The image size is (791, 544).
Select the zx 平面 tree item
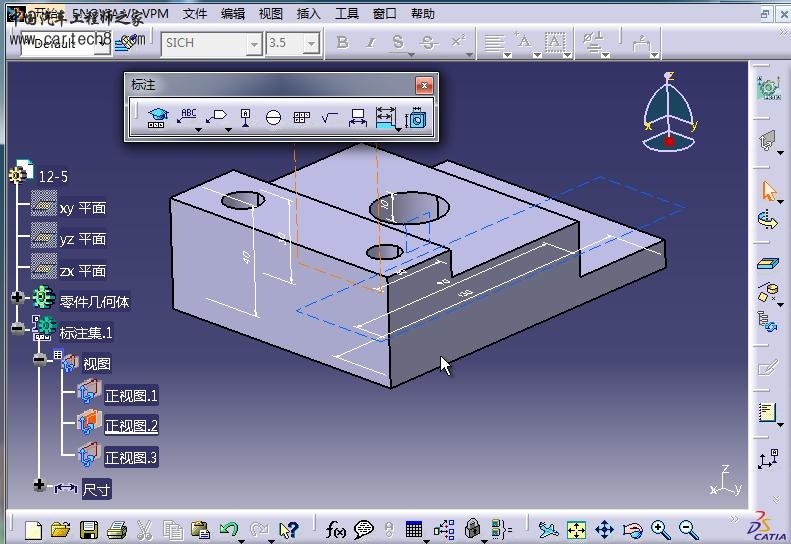coord(83,271)
